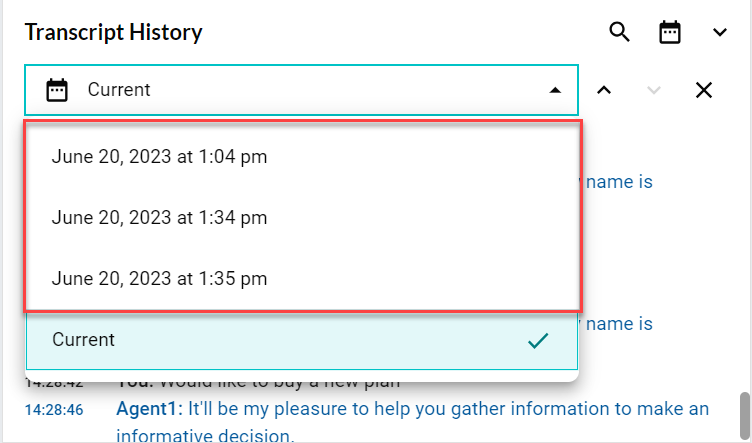Go to next transcript with down arrow
This screenshot has width=752, height=443.
[654, 90]
